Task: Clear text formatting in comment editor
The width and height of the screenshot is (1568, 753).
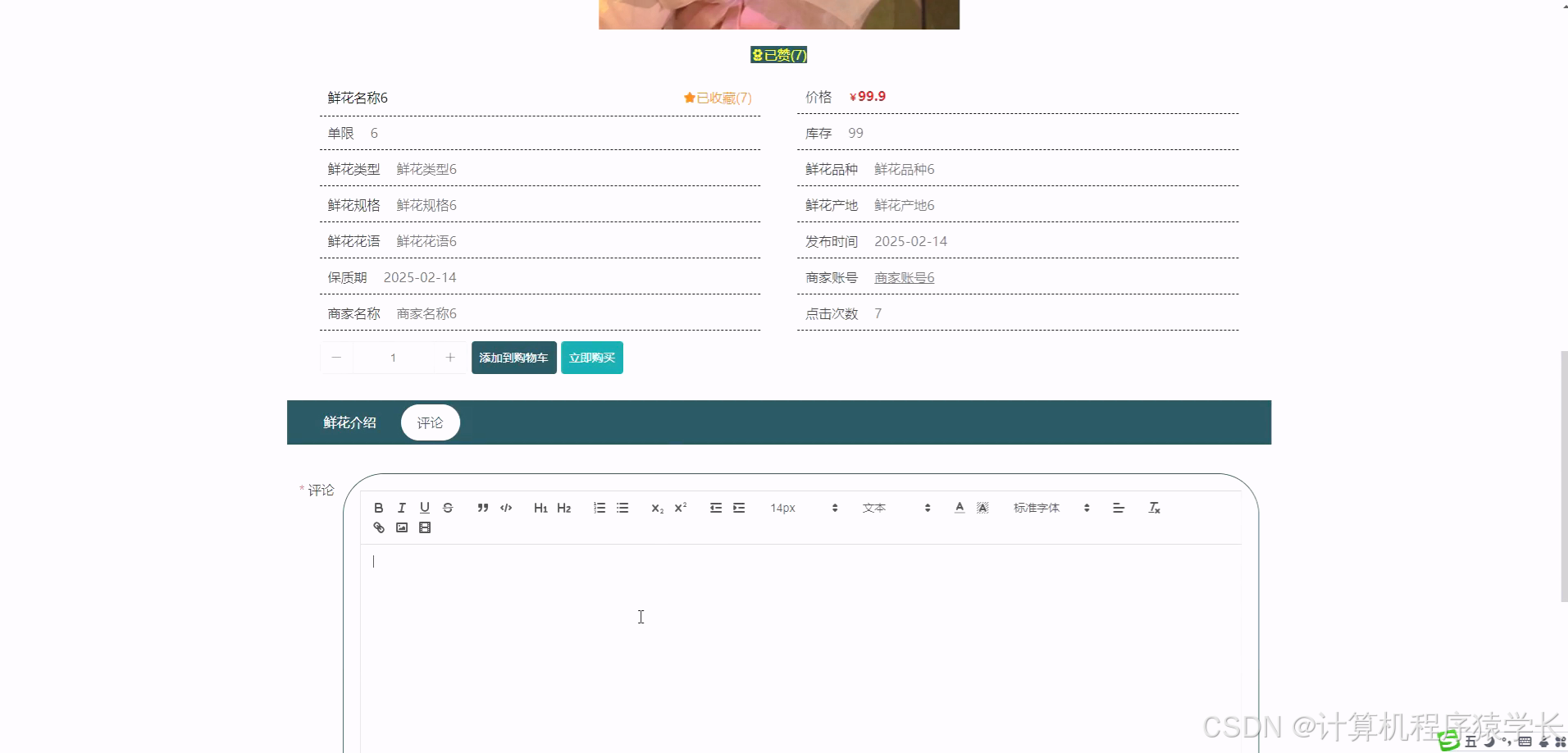Action: pos(1154,507)
